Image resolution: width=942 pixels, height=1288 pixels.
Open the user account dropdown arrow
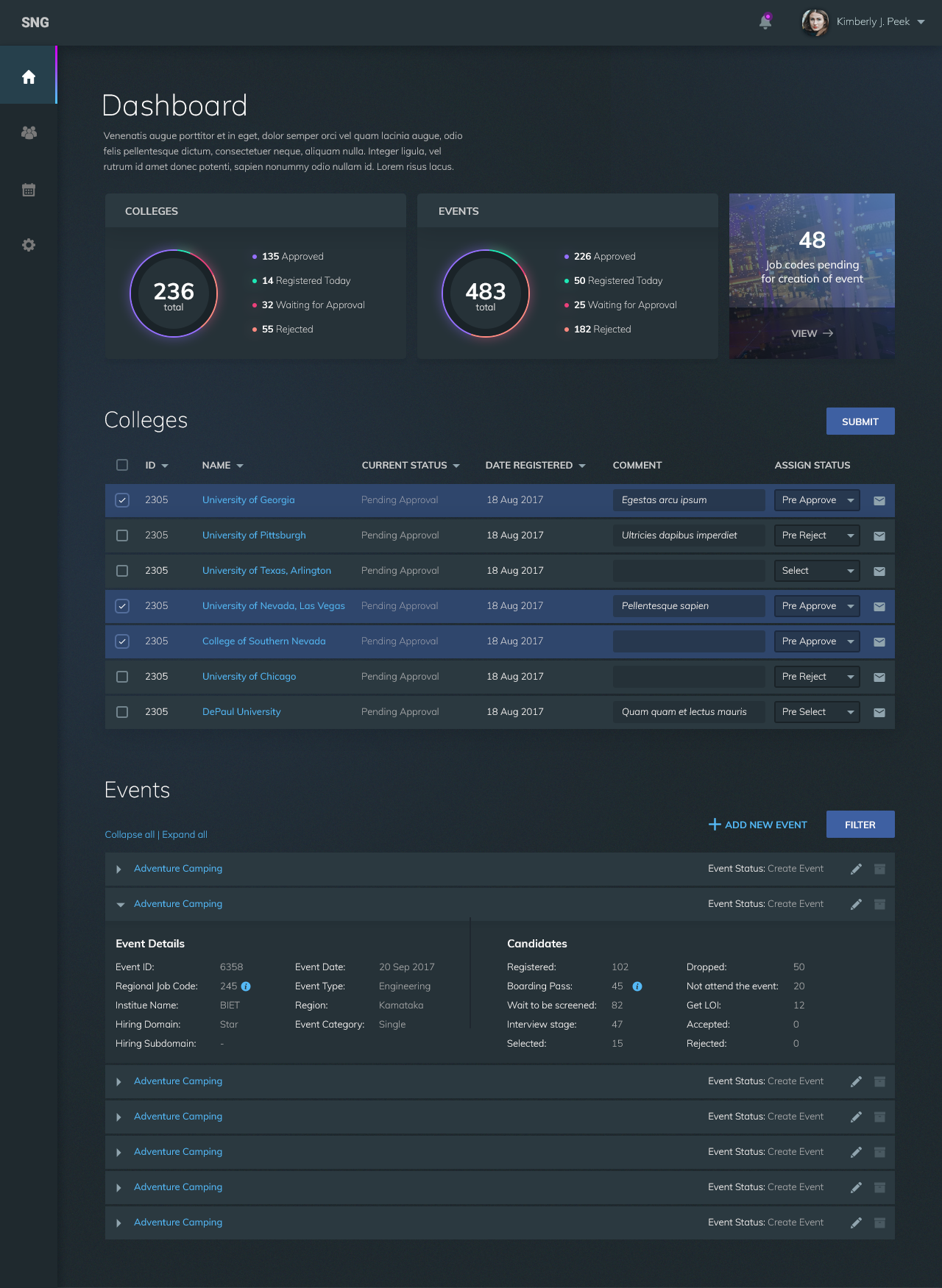coord(921,22)
